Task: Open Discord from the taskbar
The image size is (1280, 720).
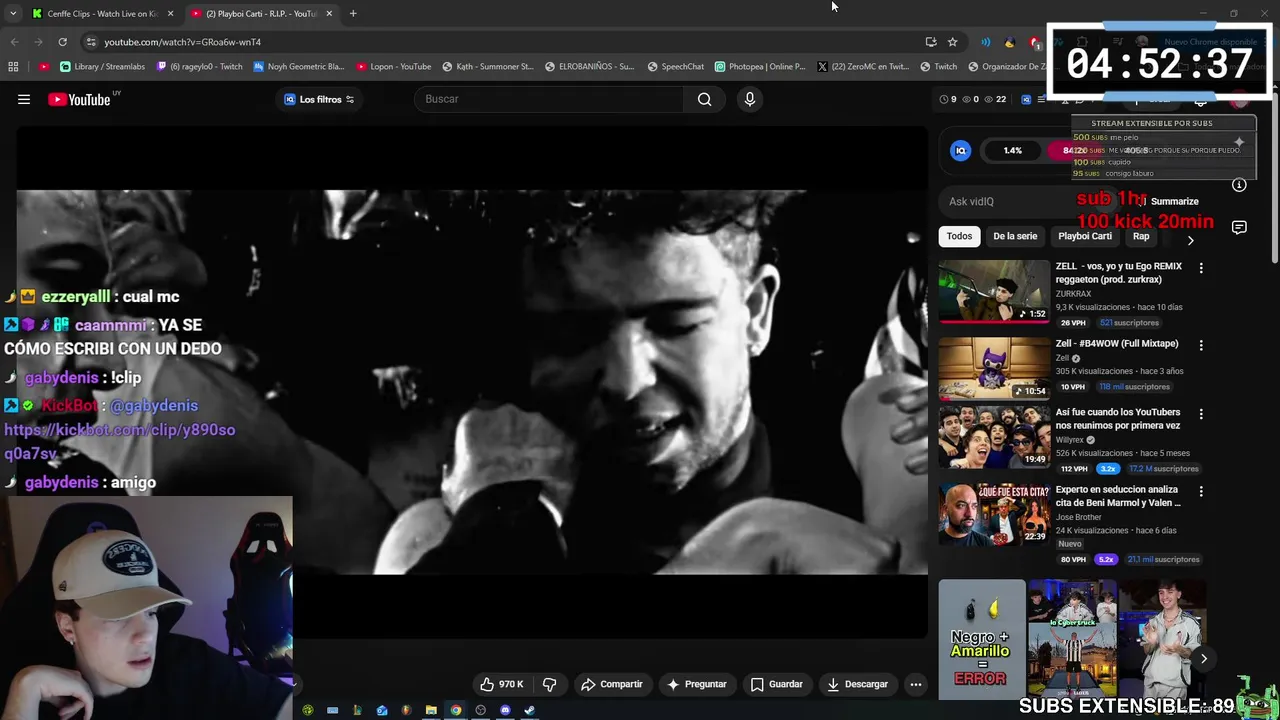Action: point(505,710)
